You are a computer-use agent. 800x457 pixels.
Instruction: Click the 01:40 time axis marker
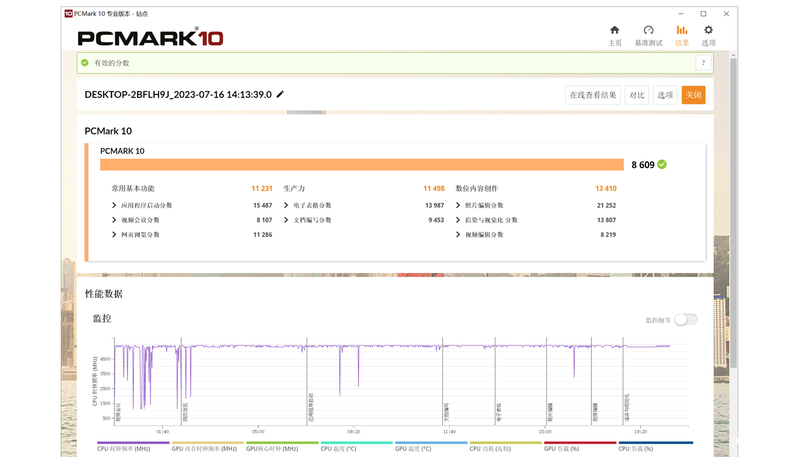tap(162, 431)
